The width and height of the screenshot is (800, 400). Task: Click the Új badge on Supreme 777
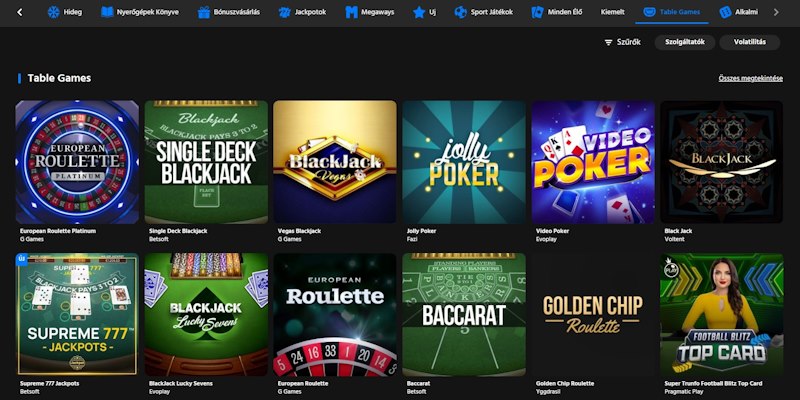tap(21, 259)
